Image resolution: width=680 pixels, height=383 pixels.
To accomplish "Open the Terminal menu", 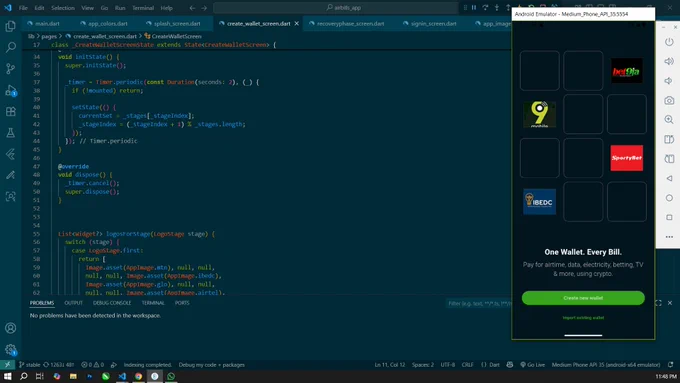I will pyautogui.click(x=143, y=8).
